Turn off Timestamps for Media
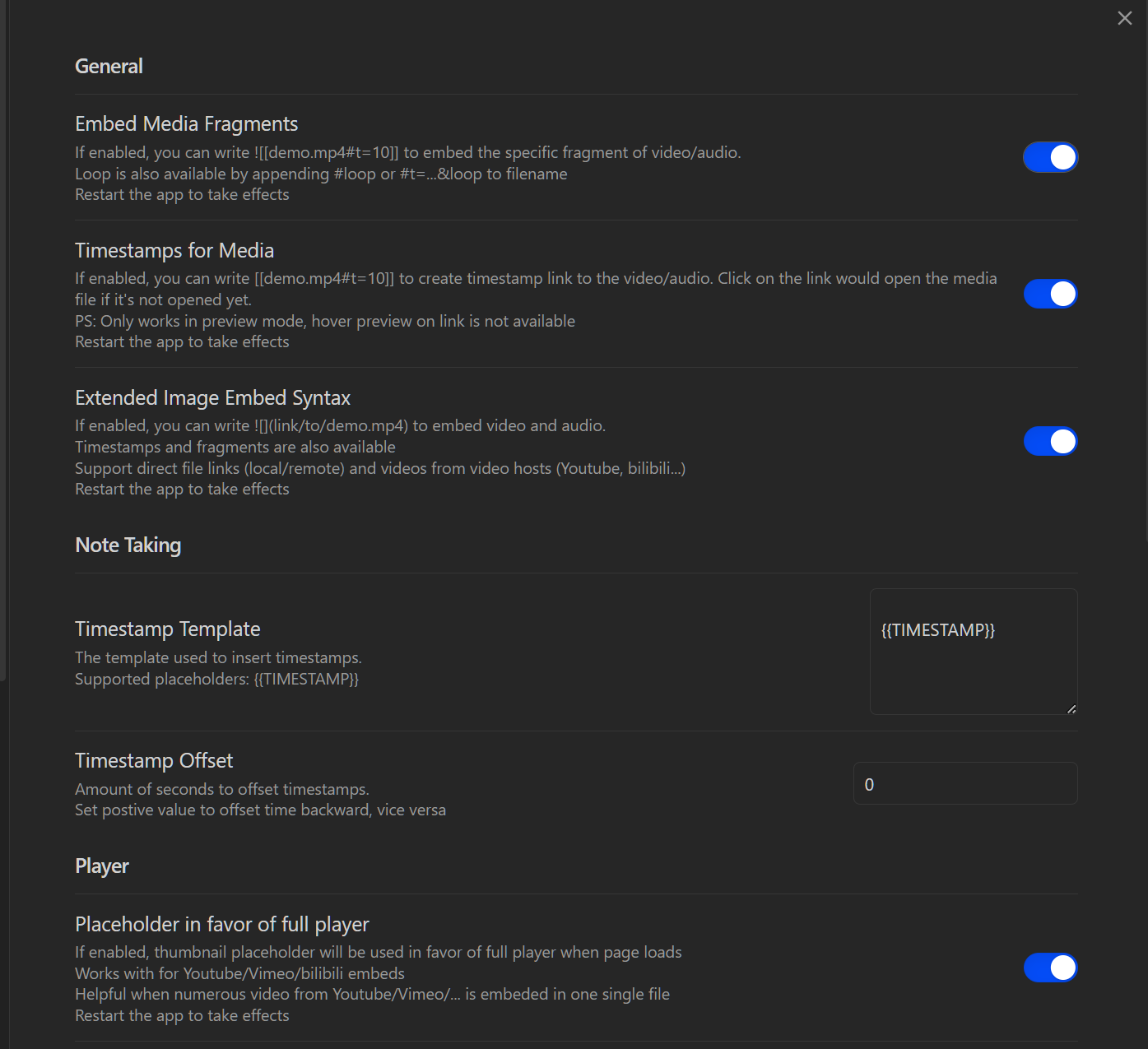The image size is (1148, 1049). (x=1051, y=293)
